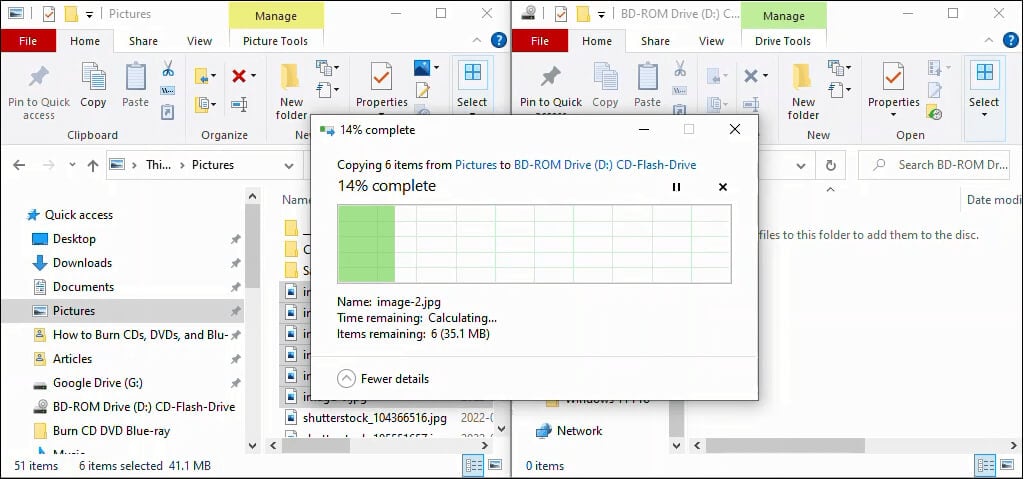This screenshot has width=1024, height=479.
Task: Click the Pictures link in the copy dialog
Action: [x=475, y=165]
